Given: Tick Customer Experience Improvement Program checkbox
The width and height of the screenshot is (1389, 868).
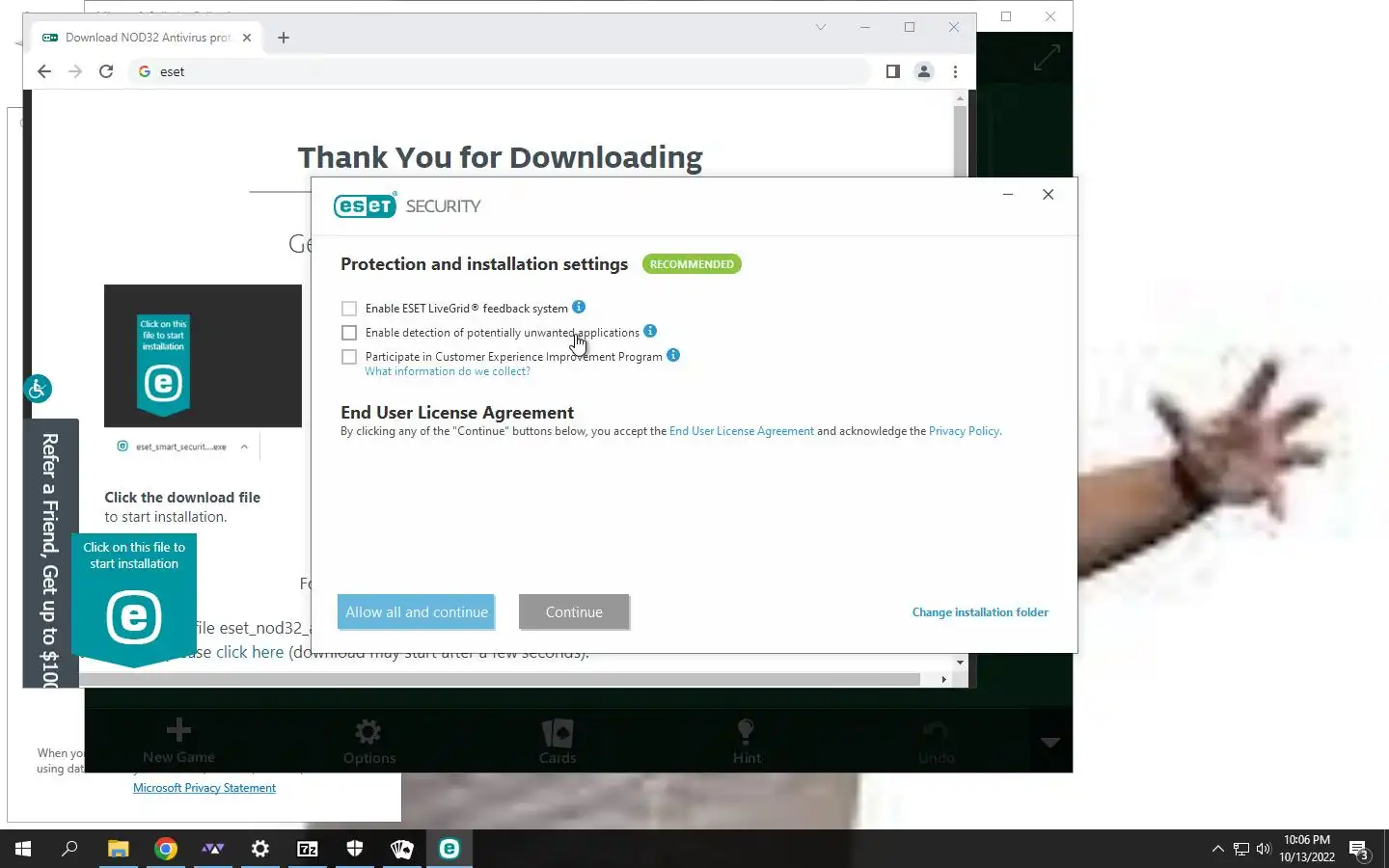Looking at the screenshot, I should tap(349, 357).
